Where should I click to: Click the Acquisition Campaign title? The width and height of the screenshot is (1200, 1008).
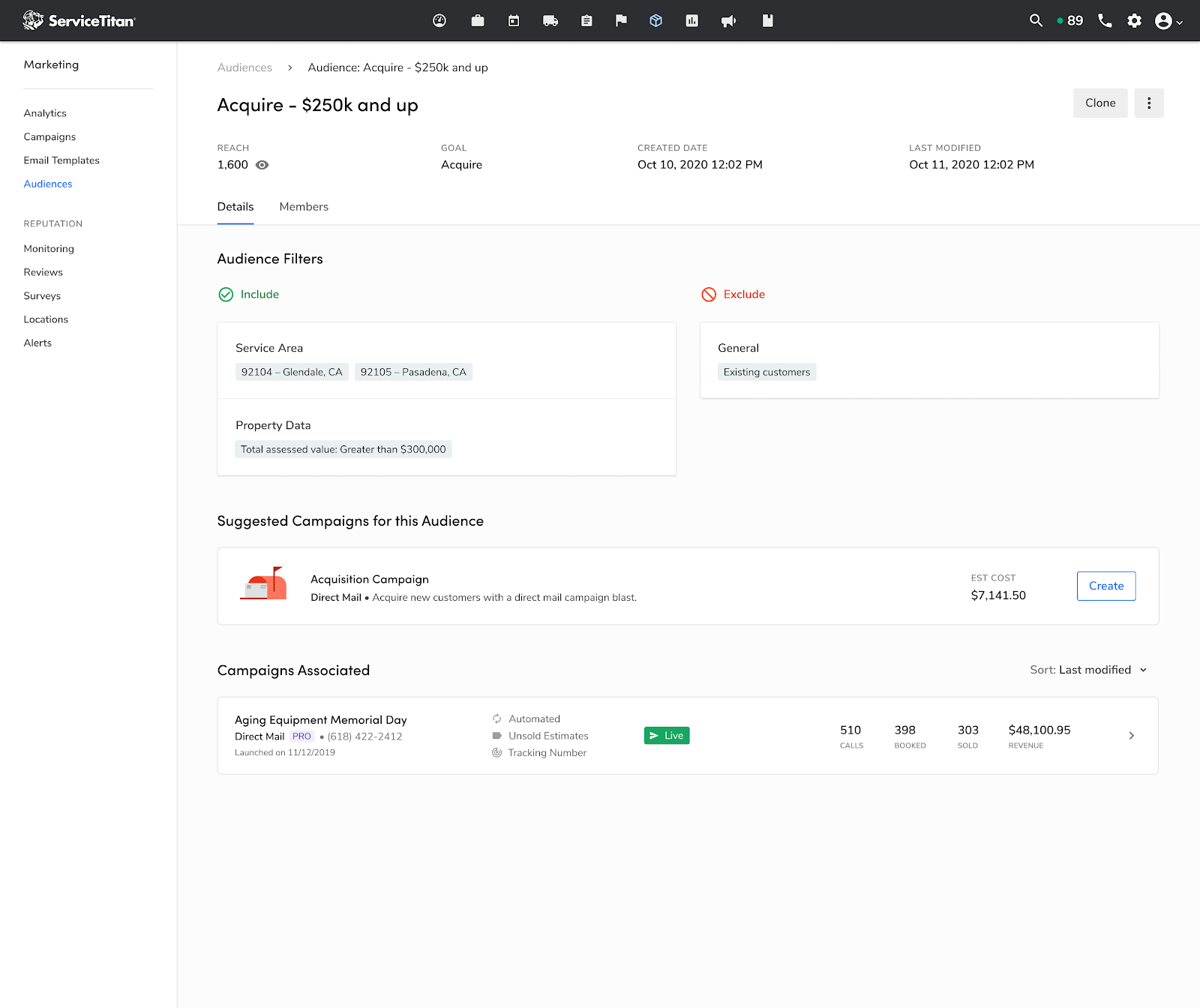click(370, 579)
